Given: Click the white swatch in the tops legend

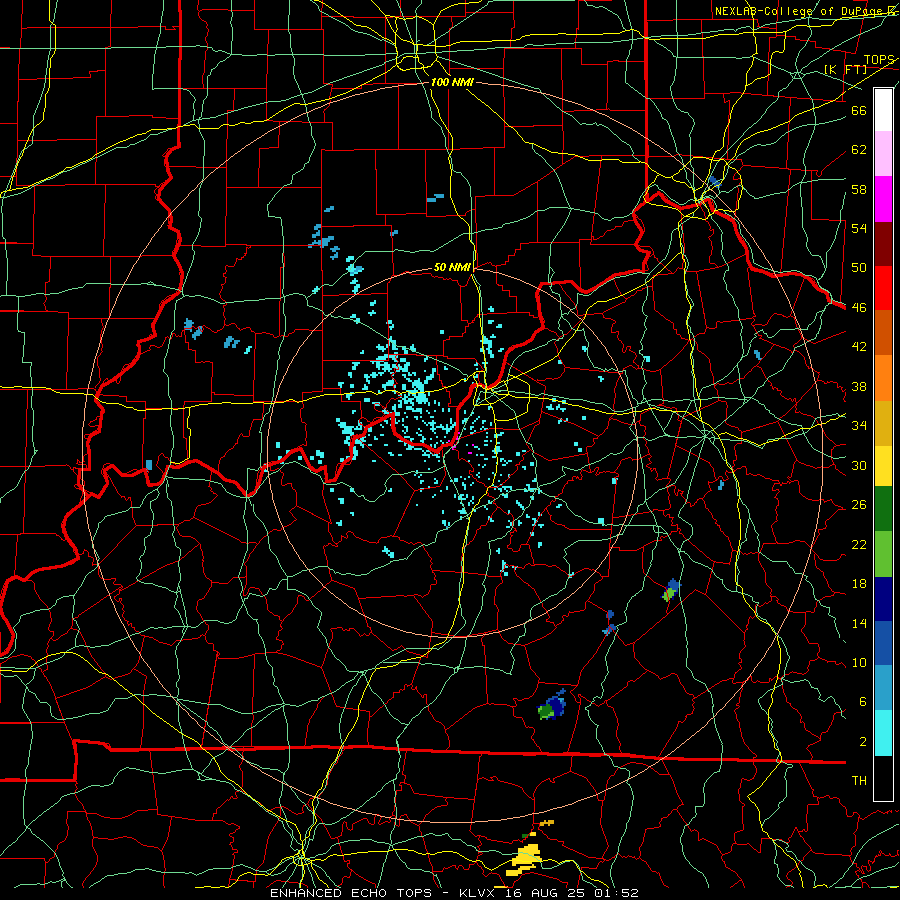Looking at the screenshot, I should 883,110.
